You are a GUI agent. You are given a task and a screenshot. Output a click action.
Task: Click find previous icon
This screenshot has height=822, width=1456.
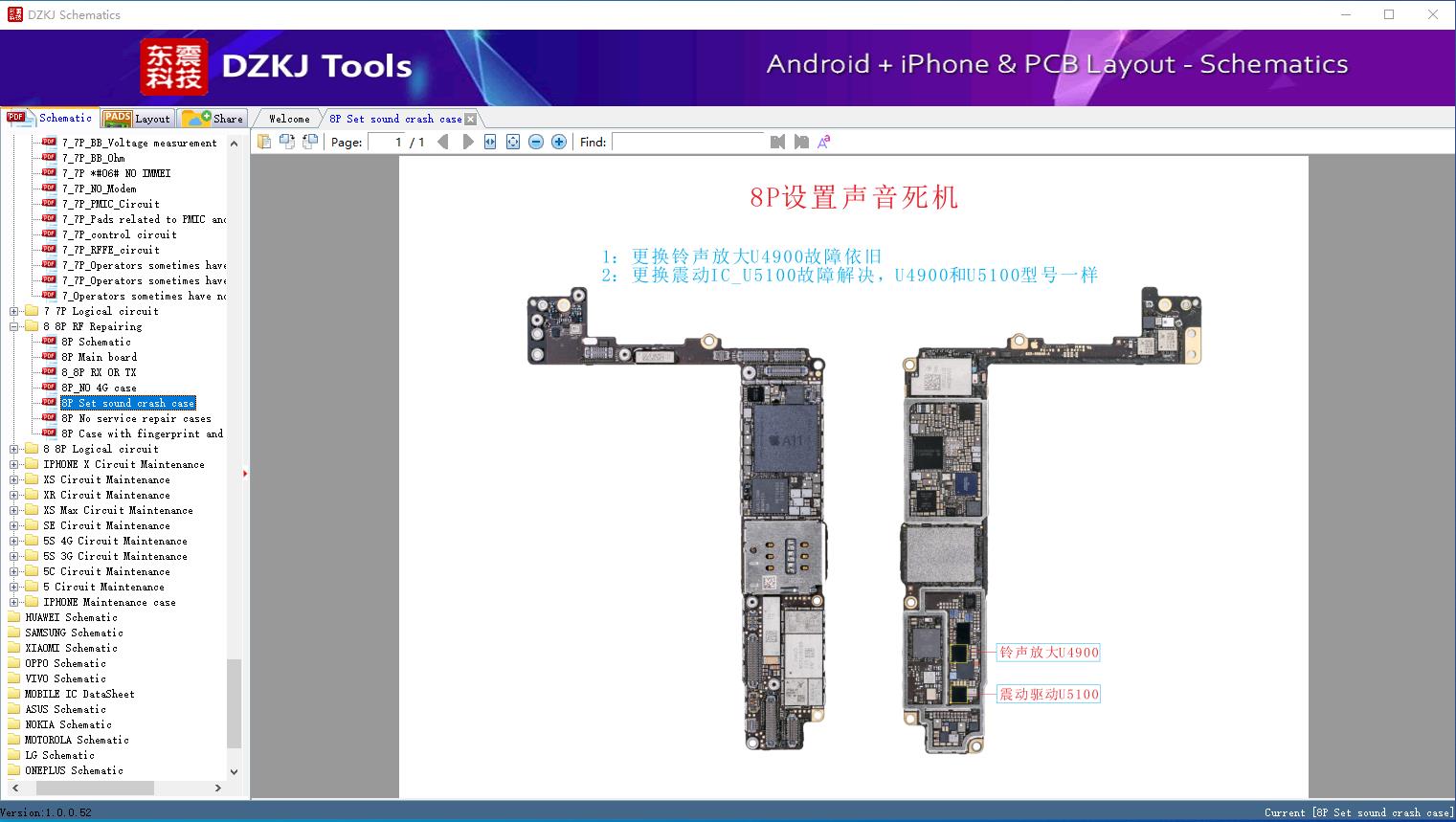click(777, 142)
